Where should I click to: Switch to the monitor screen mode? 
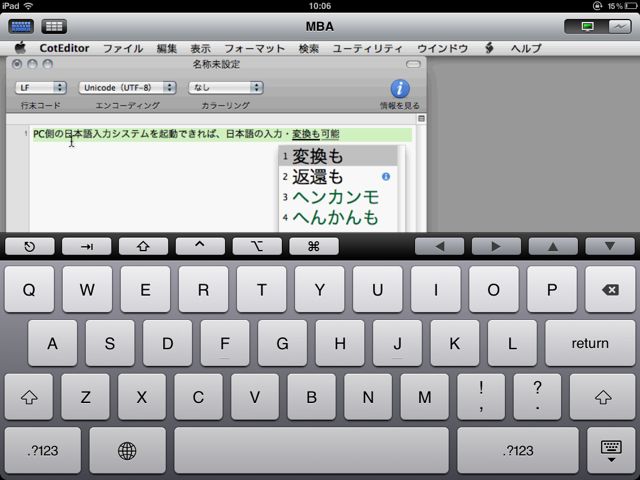(x=587, y=27)
